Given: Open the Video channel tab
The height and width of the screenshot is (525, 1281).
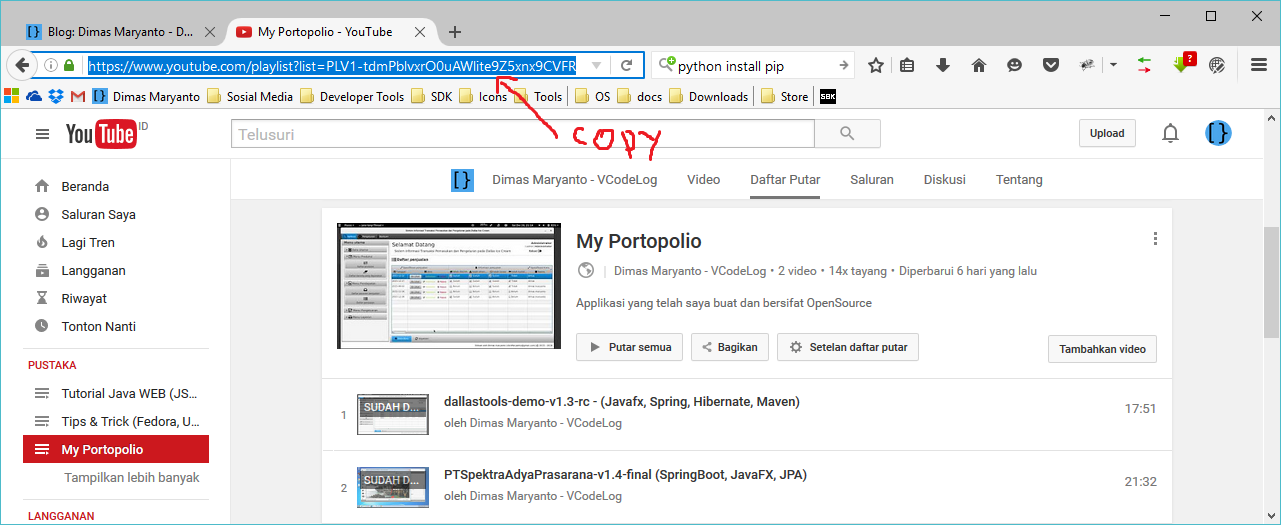Looking at the screenshot, I should tap(703, 180).
